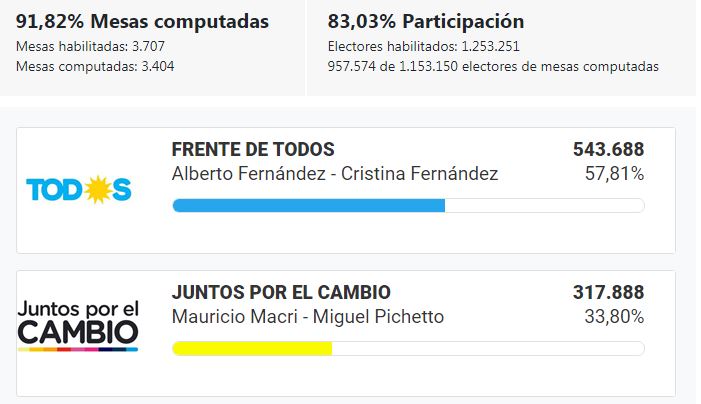Screen dimensions: 701x404
Task: Click Mesas computadas: 3.404 text
Action: tap(95, 67)
